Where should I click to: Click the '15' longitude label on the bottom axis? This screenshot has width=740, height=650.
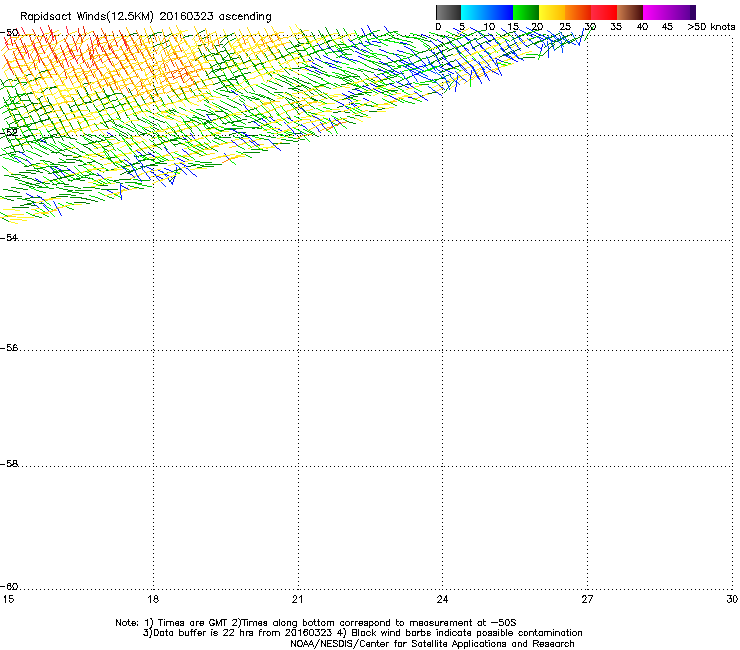[x=8, y=599]
